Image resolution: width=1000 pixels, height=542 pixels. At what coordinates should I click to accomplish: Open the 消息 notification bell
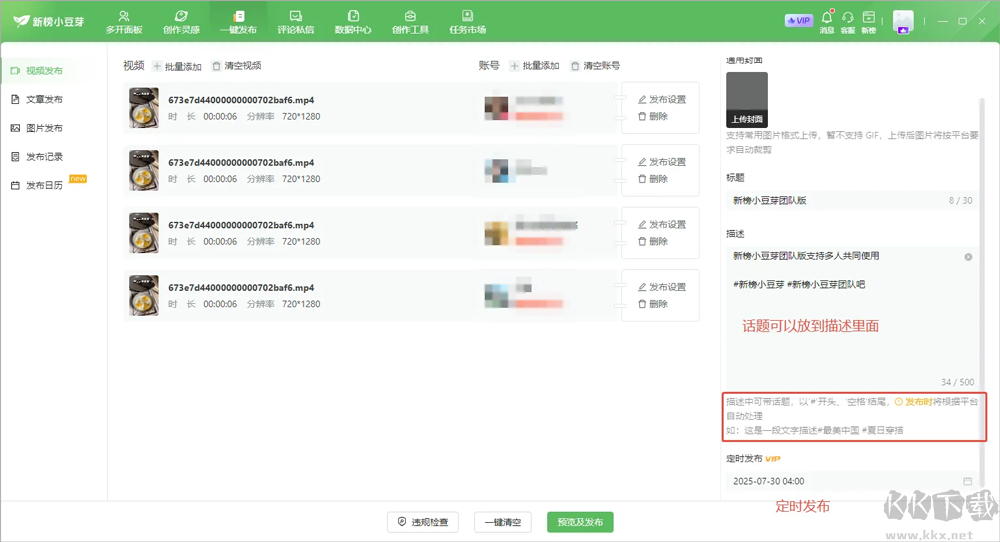827,20
